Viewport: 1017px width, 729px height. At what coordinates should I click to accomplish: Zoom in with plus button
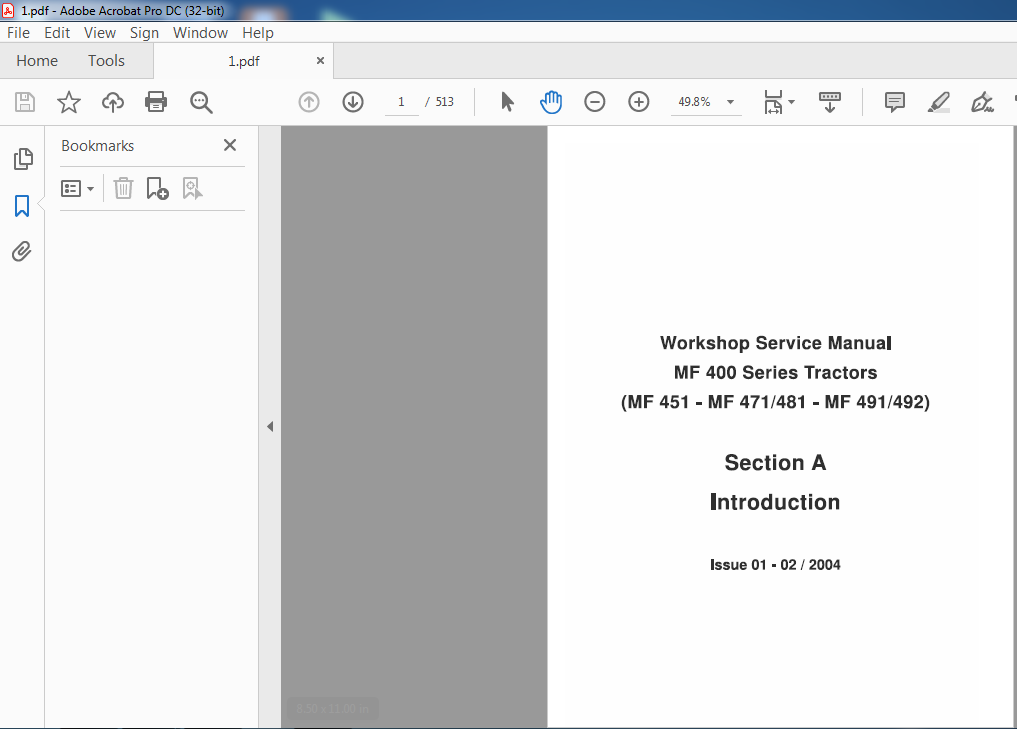[x=638, y=102]
